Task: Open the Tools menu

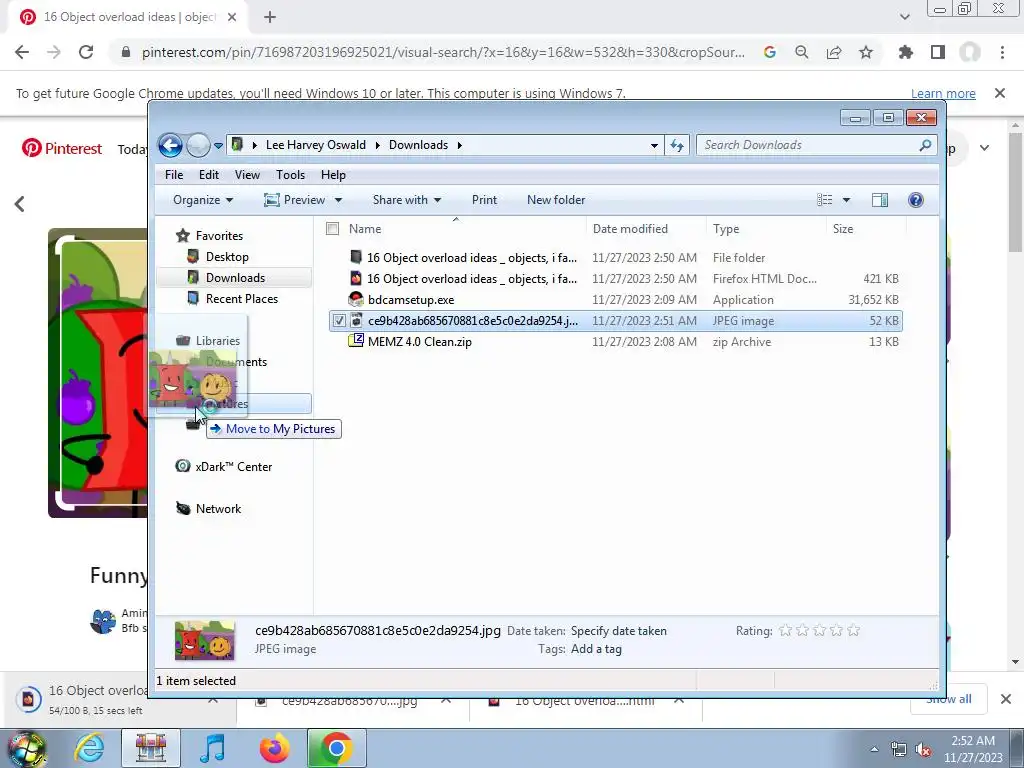Action: point(291,175)
